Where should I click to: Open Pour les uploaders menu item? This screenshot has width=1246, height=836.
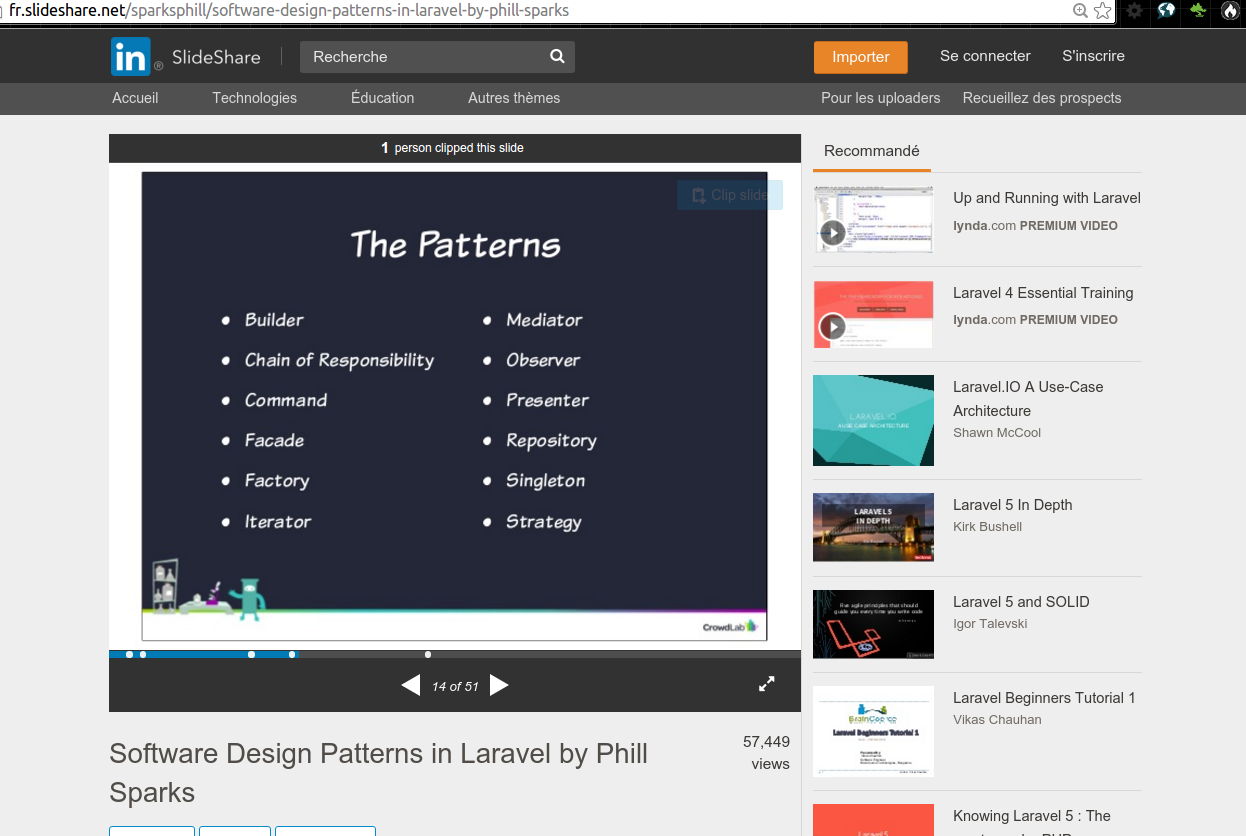pos(880,98)
